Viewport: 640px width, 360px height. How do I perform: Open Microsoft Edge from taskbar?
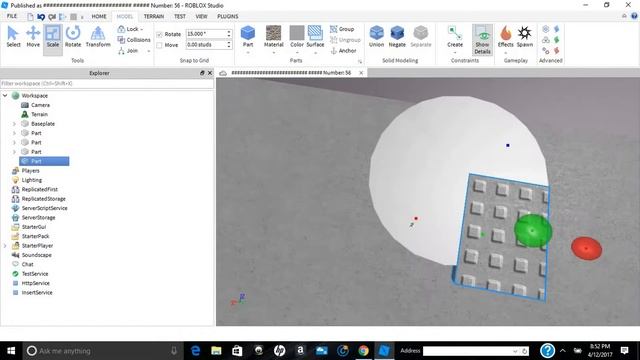point(196,351)
